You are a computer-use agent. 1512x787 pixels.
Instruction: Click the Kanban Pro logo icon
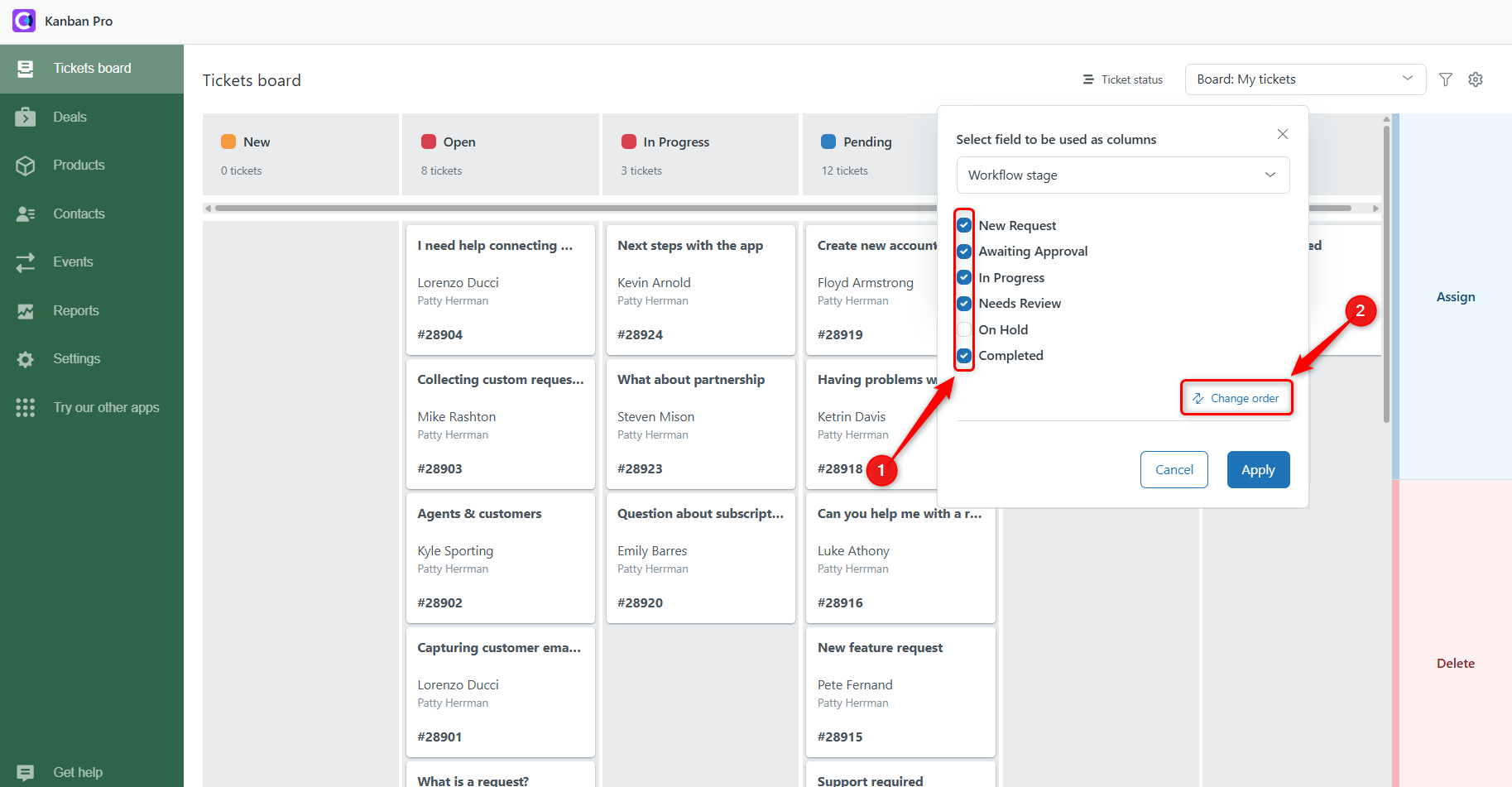tap(24, 21)
